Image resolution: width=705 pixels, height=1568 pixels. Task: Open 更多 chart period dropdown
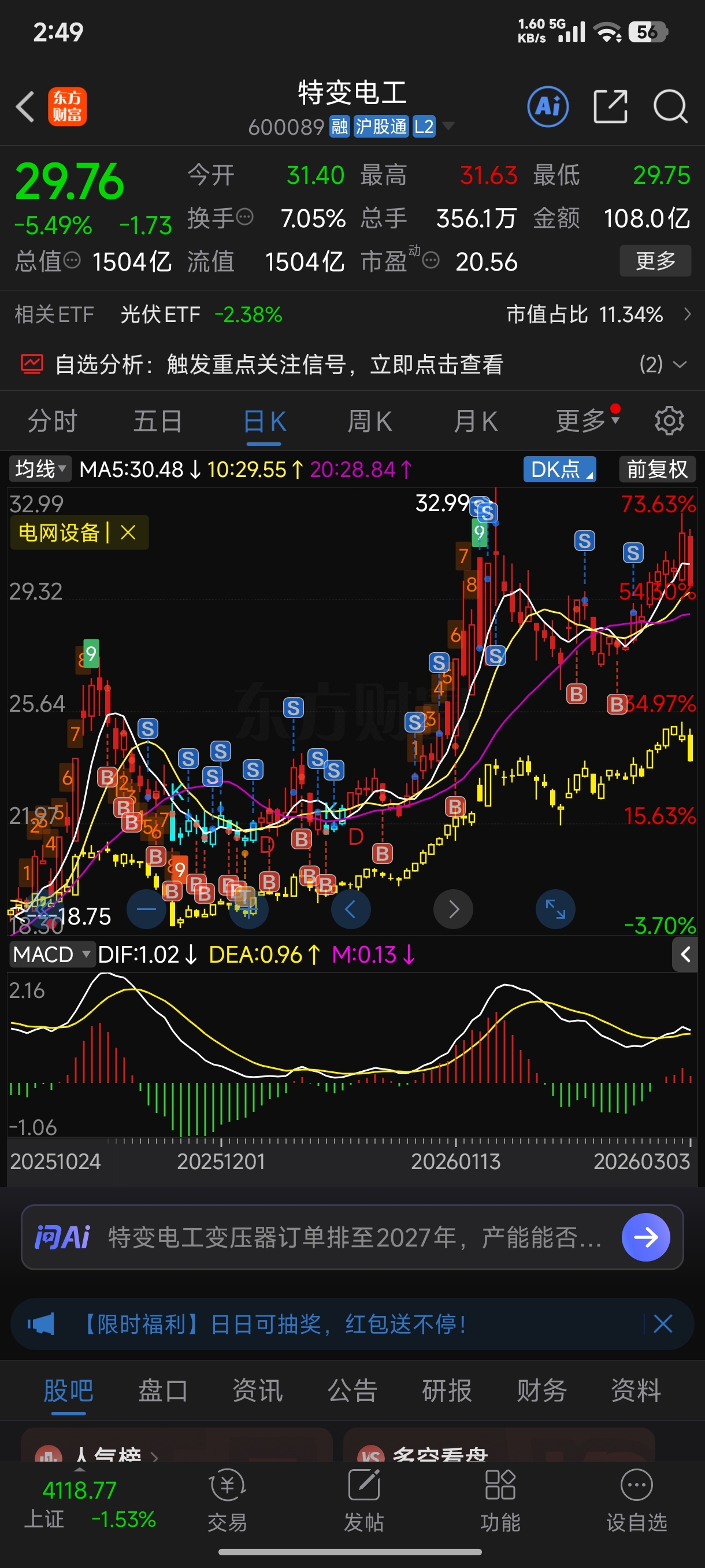(587, 420)
